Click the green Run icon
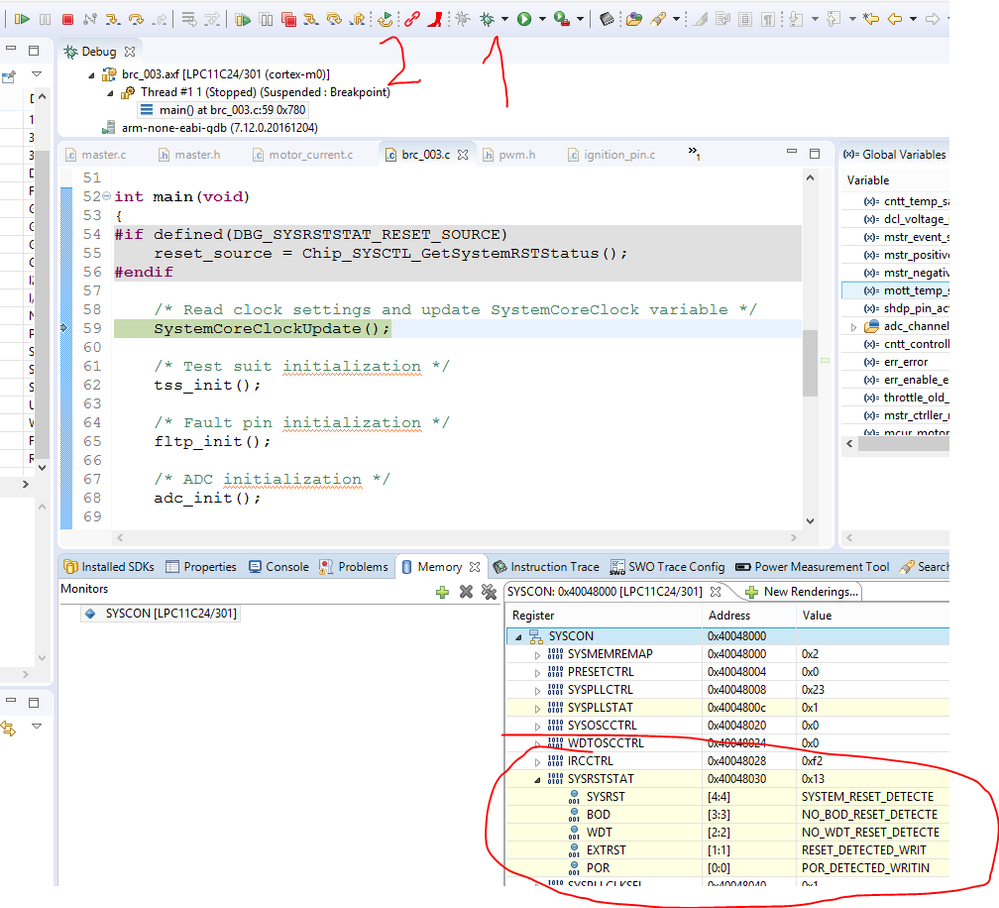This screenshot has height=908, width=999. 524,19
